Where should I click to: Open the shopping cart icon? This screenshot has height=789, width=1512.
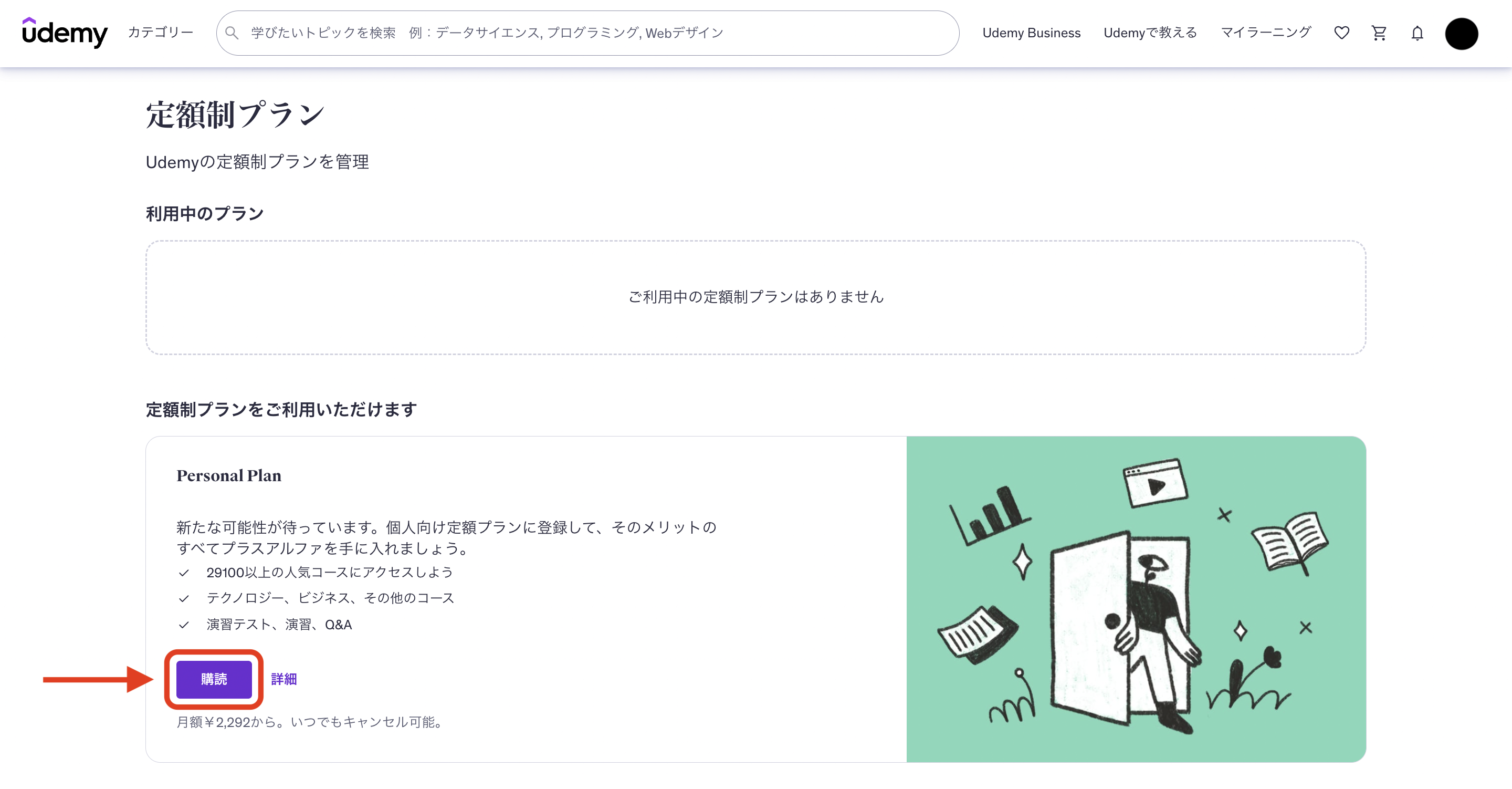(1379, 33)
